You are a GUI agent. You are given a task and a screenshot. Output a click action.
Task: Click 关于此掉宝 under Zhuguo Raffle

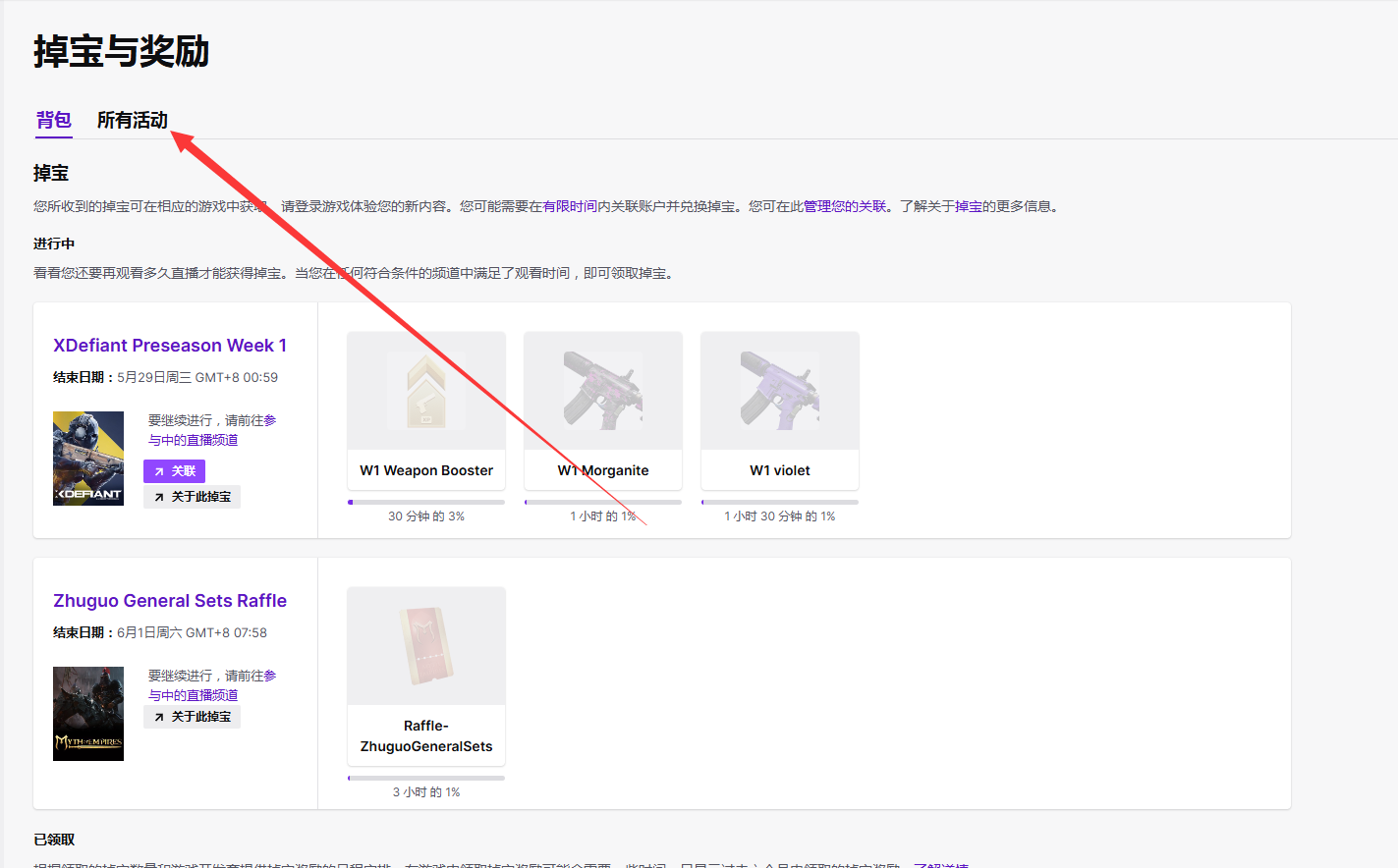tap(192, 717)
